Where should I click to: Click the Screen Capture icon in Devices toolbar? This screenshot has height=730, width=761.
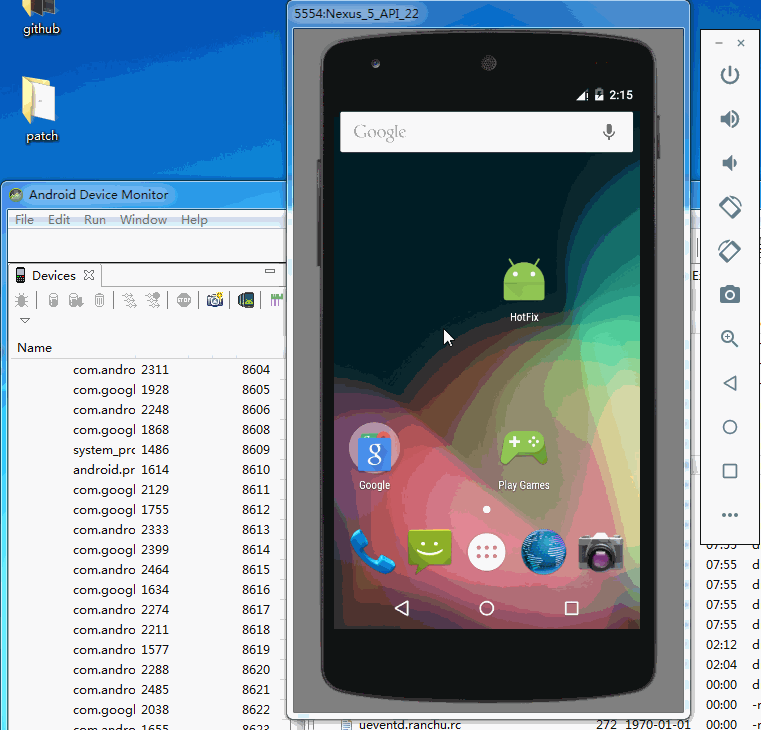(215, 300)
